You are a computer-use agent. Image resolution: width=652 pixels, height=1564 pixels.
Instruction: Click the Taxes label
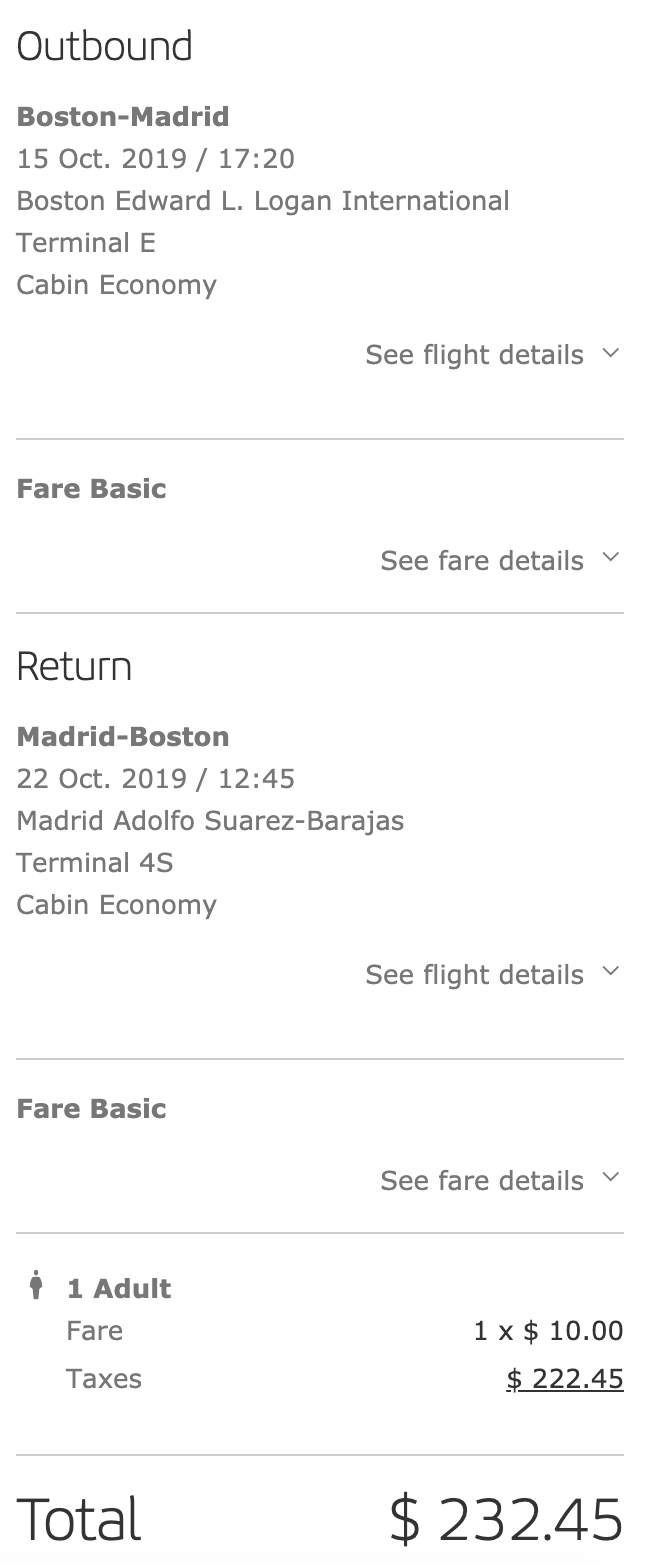tap(104, 1379)
